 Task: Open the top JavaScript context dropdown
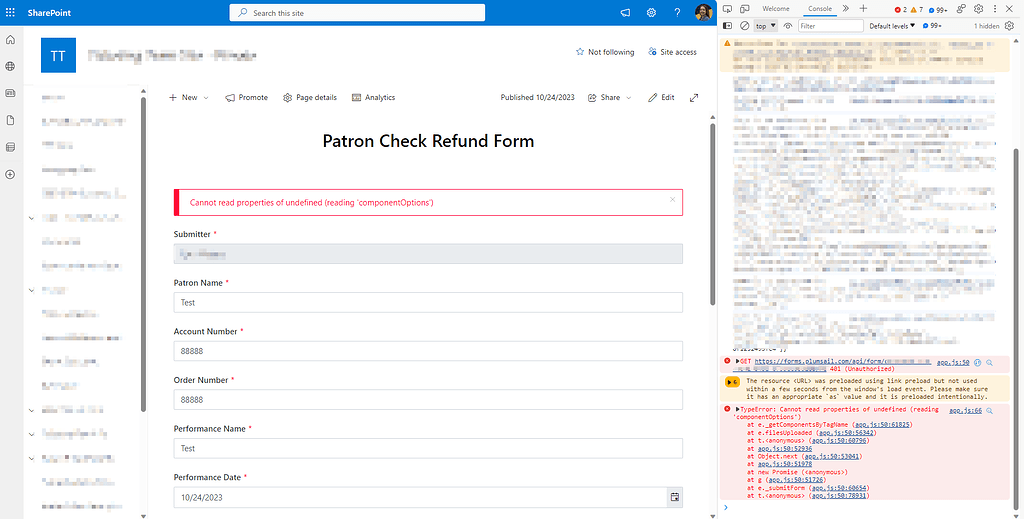point(766,26)
